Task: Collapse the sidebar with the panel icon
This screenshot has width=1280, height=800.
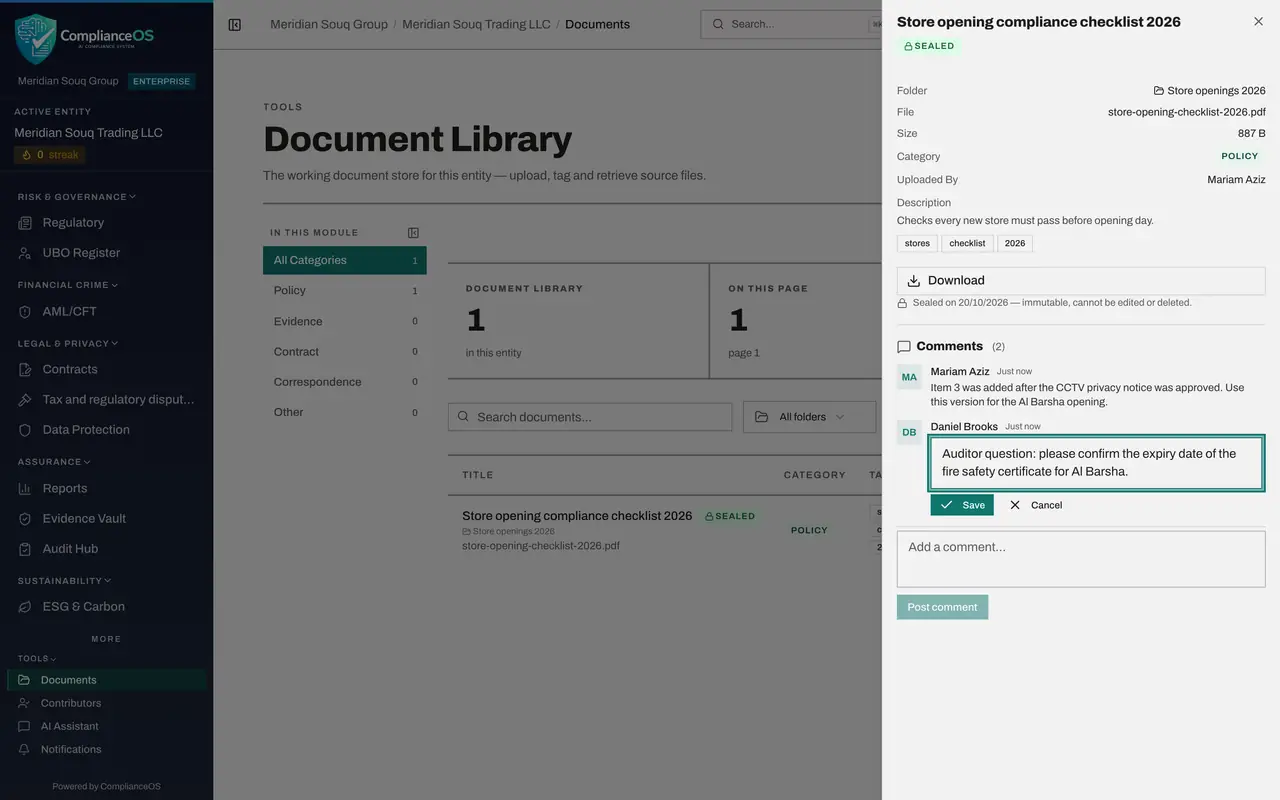Action: point(235,24)
